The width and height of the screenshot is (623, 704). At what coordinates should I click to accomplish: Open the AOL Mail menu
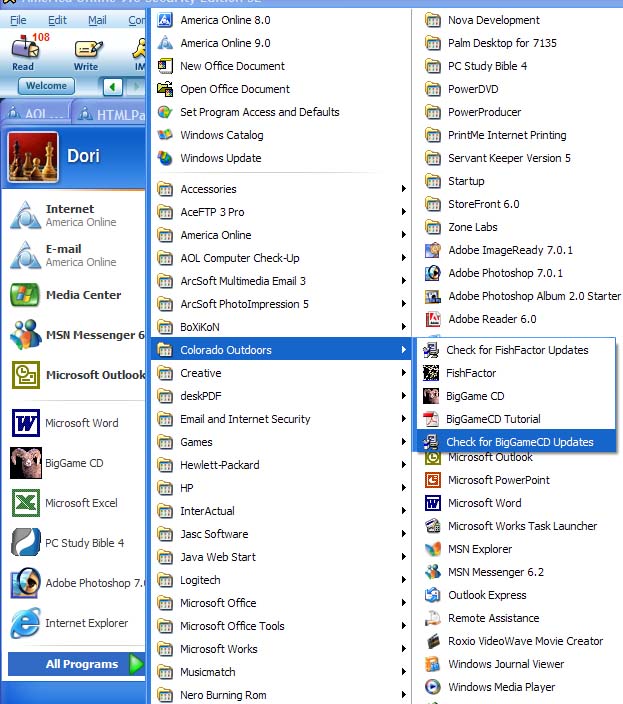tap(97, 20)
